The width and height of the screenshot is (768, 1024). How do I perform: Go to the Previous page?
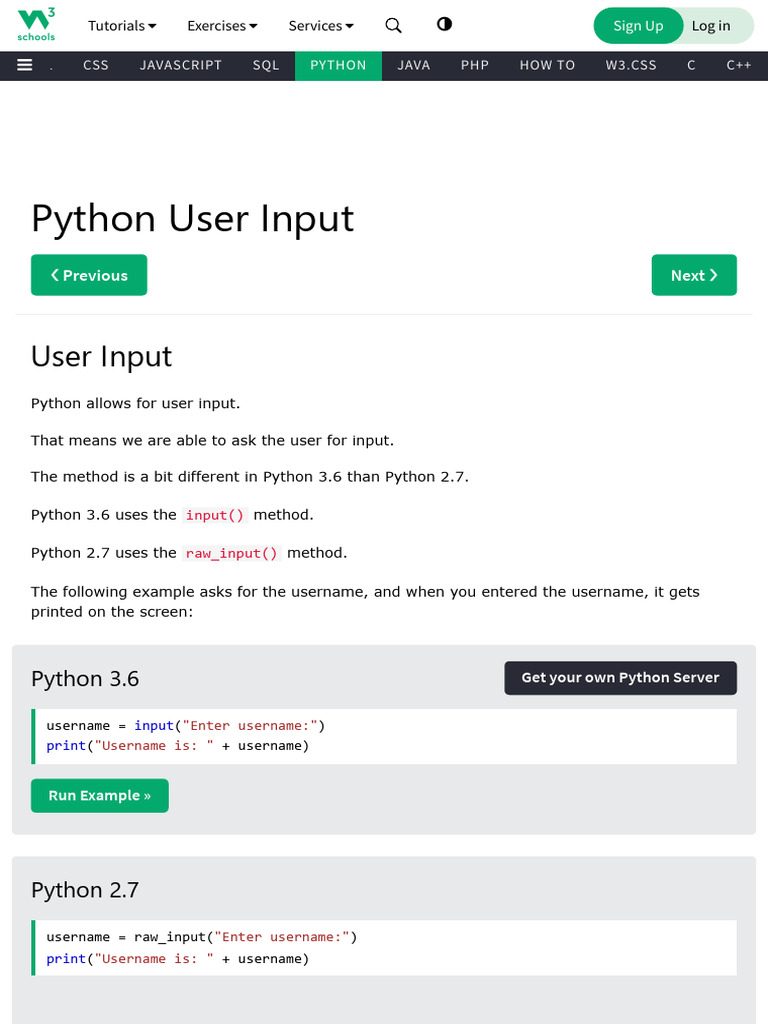(x=89, y=275)
